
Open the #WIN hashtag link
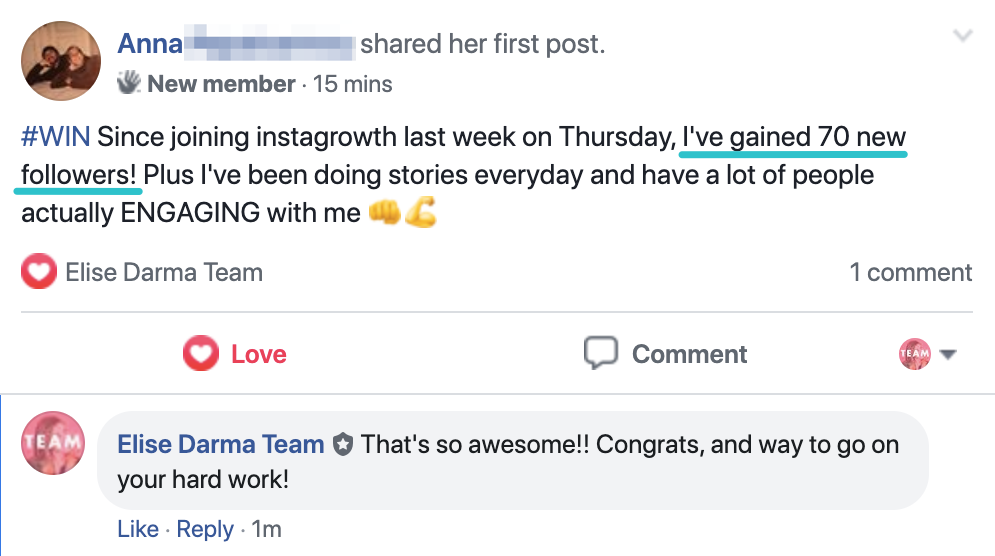tap(56, 136)
